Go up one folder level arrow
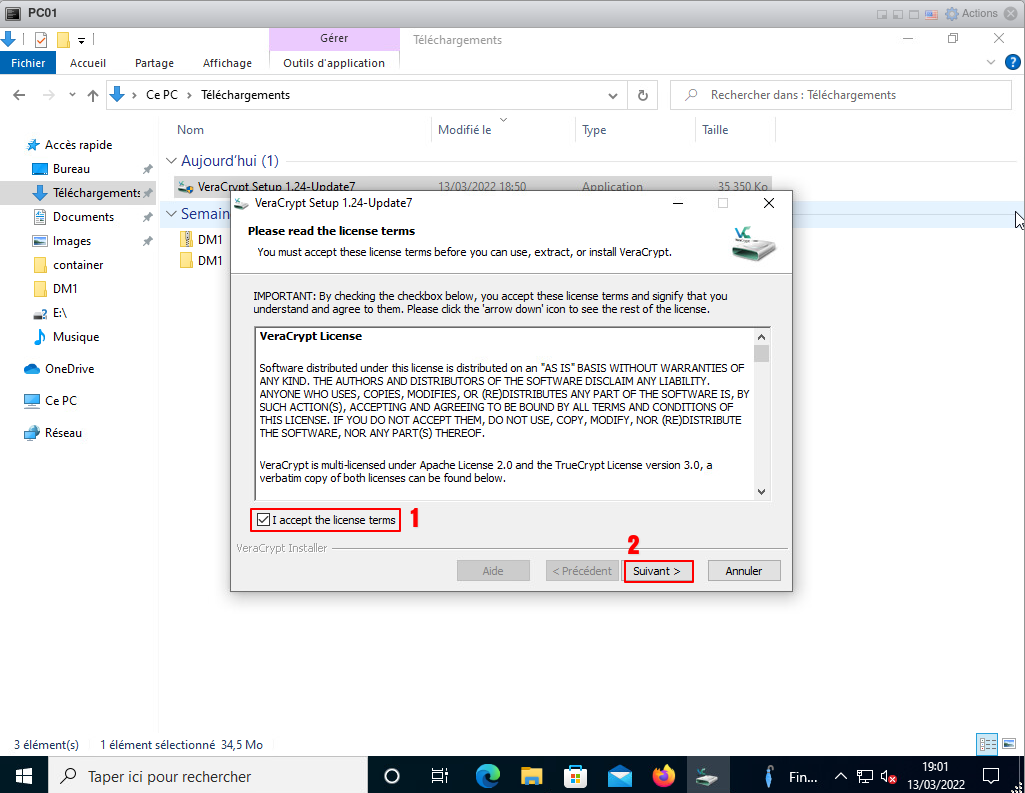The width and height of the screenshot is (1025, 793). coord(93,95)
